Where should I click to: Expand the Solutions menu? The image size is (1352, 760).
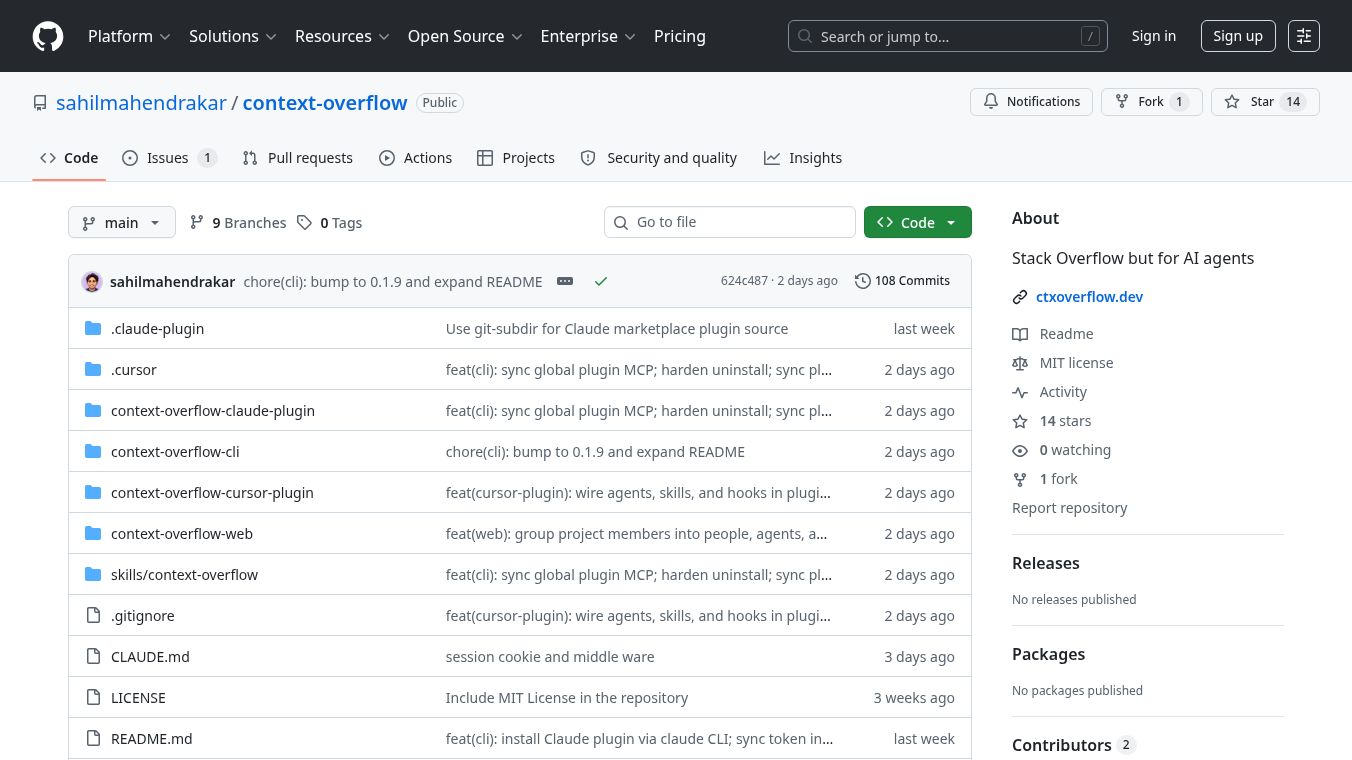pos(232,36)
